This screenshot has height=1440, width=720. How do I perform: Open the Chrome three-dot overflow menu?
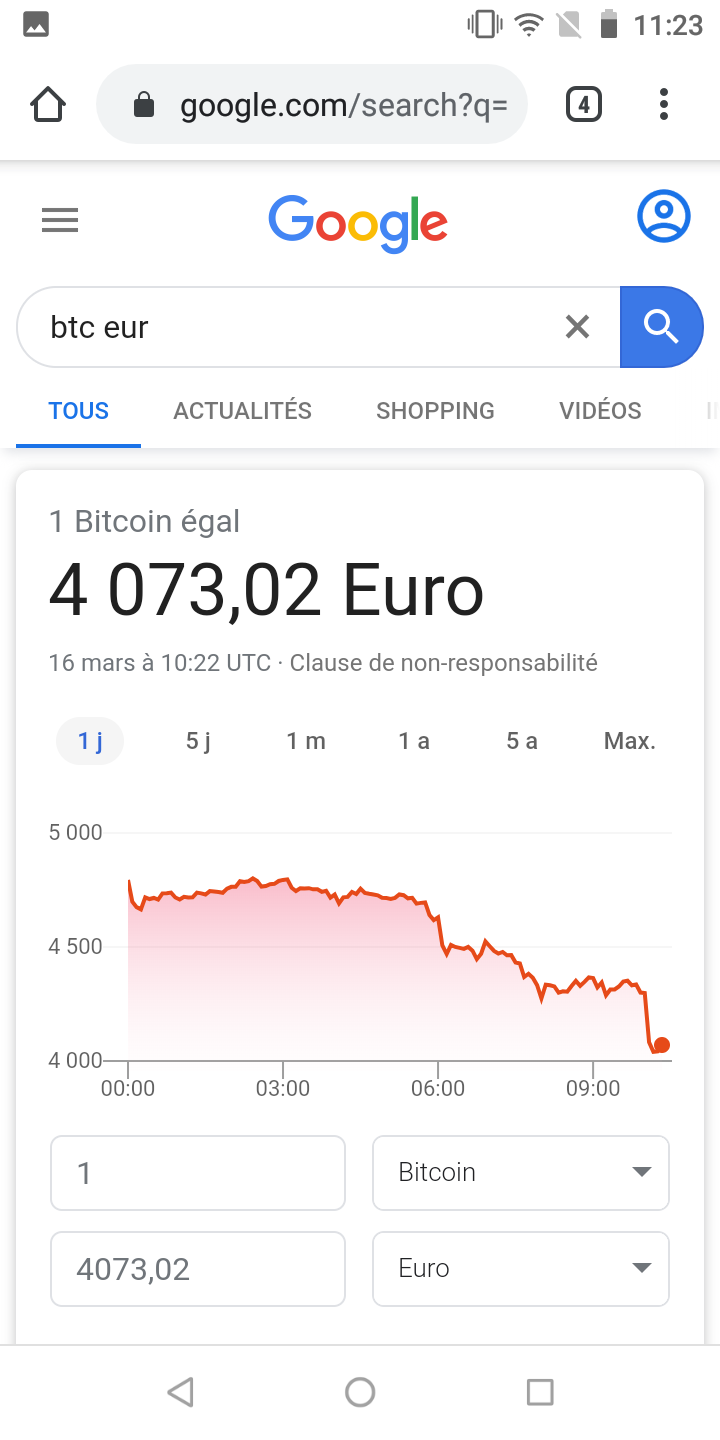tap(664, 105)
